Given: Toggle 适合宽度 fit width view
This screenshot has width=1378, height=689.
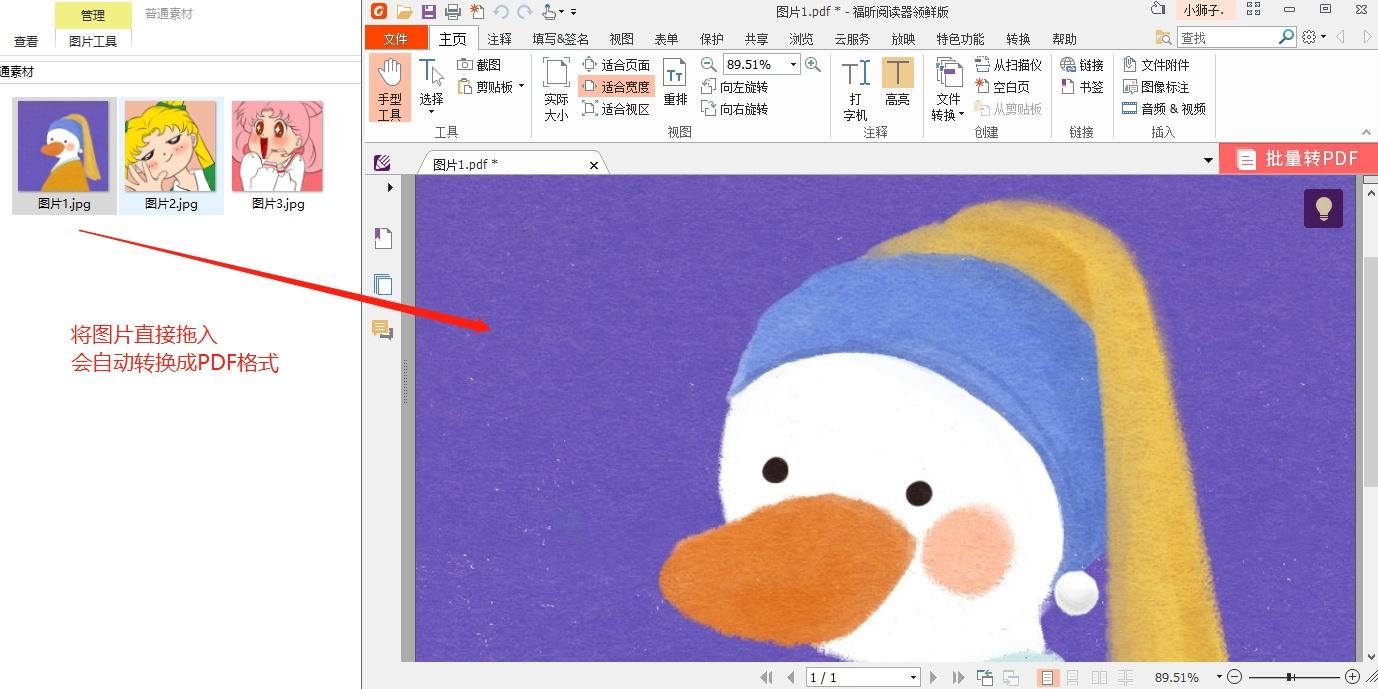Looking at the screenshot, I should point(616,87).
